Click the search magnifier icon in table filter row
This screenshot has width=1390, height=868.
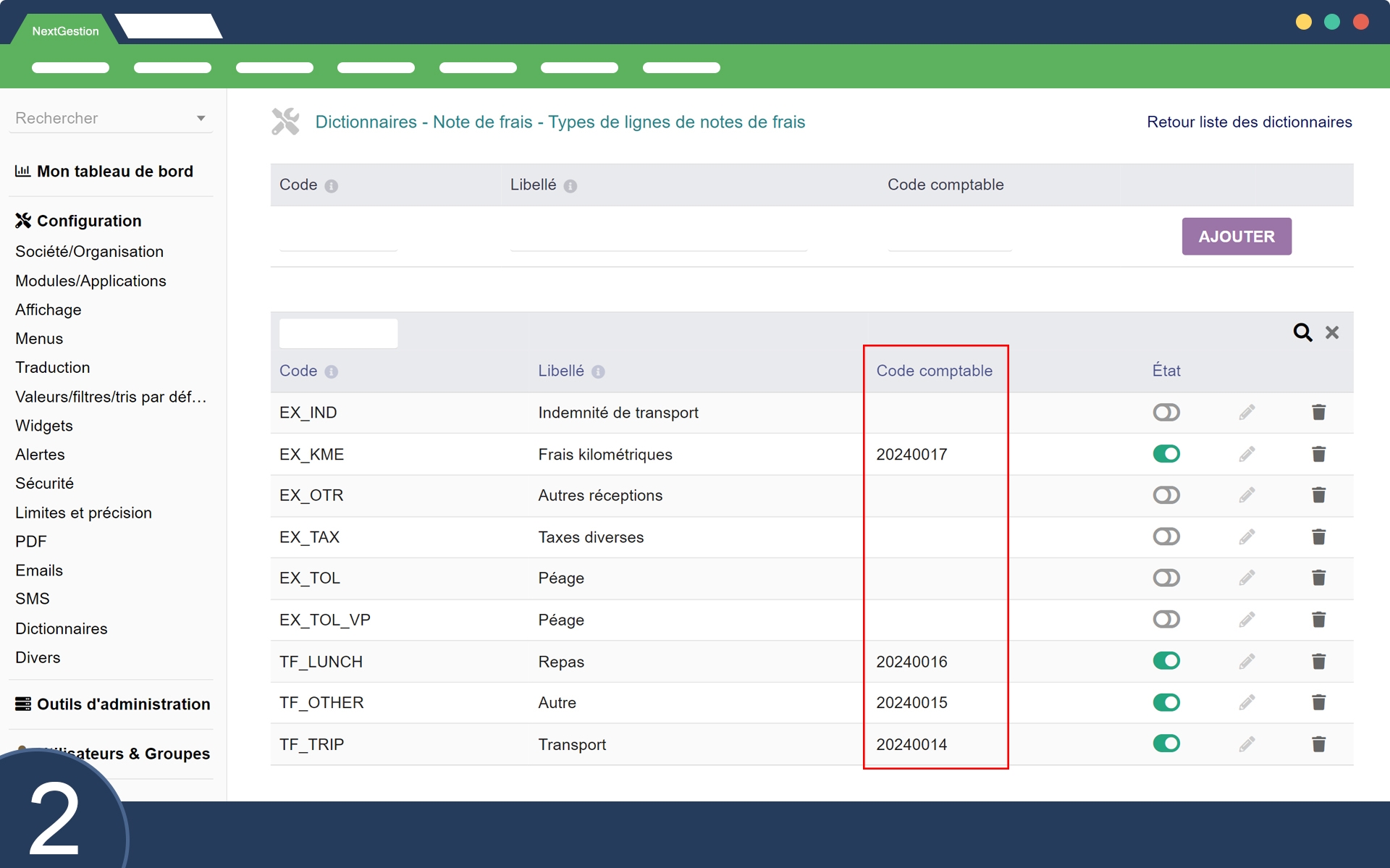coord(1302,332)
